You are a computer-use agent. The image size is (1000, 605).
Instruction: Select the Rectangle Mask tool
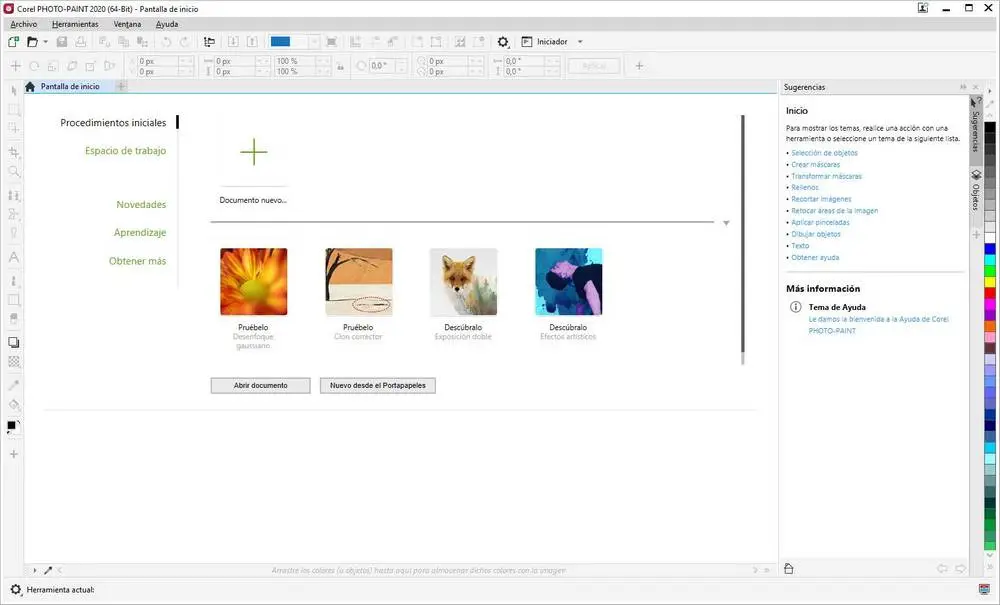tap(14, 110)
